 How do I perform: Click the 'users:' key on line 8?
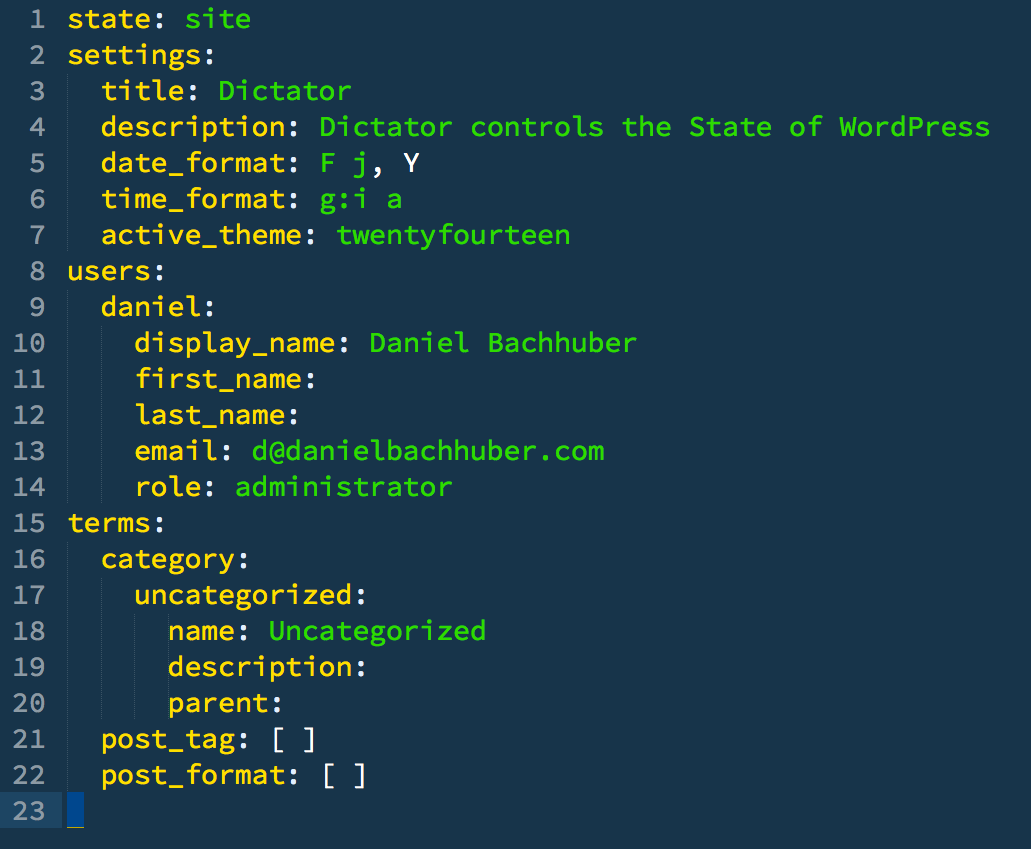pyautogui.click(x=116, y=272)
